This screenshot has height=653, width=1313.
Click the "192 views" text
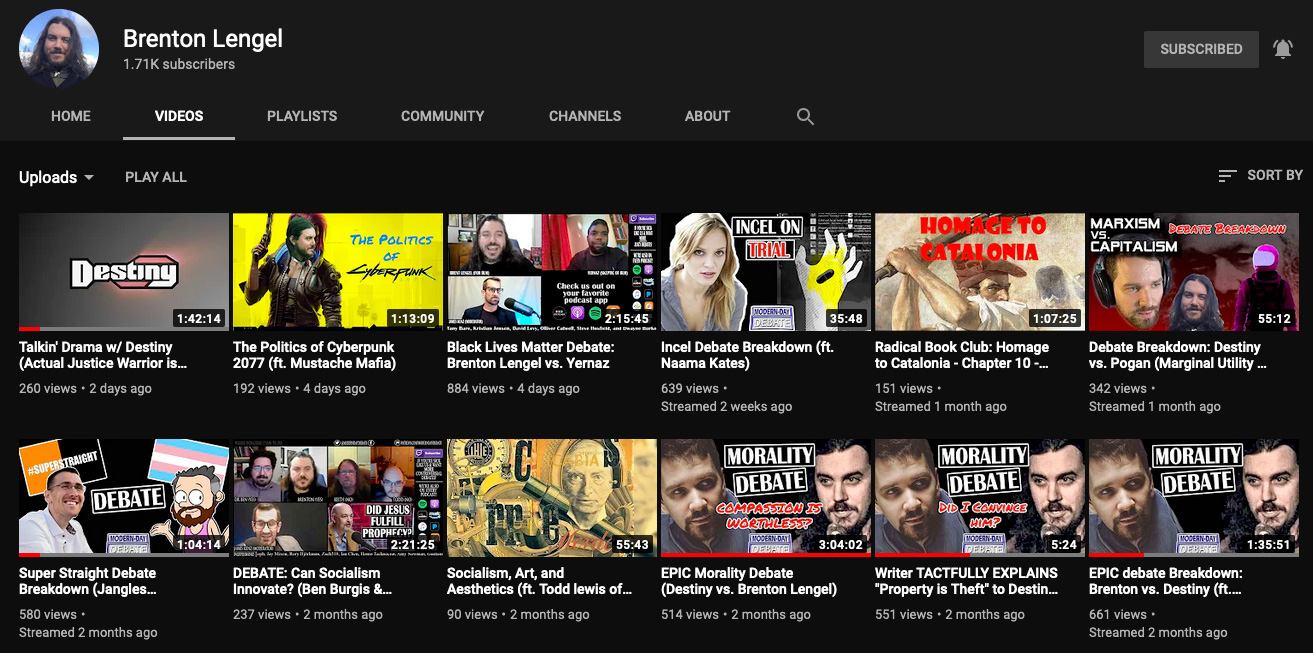coord(261,388)
